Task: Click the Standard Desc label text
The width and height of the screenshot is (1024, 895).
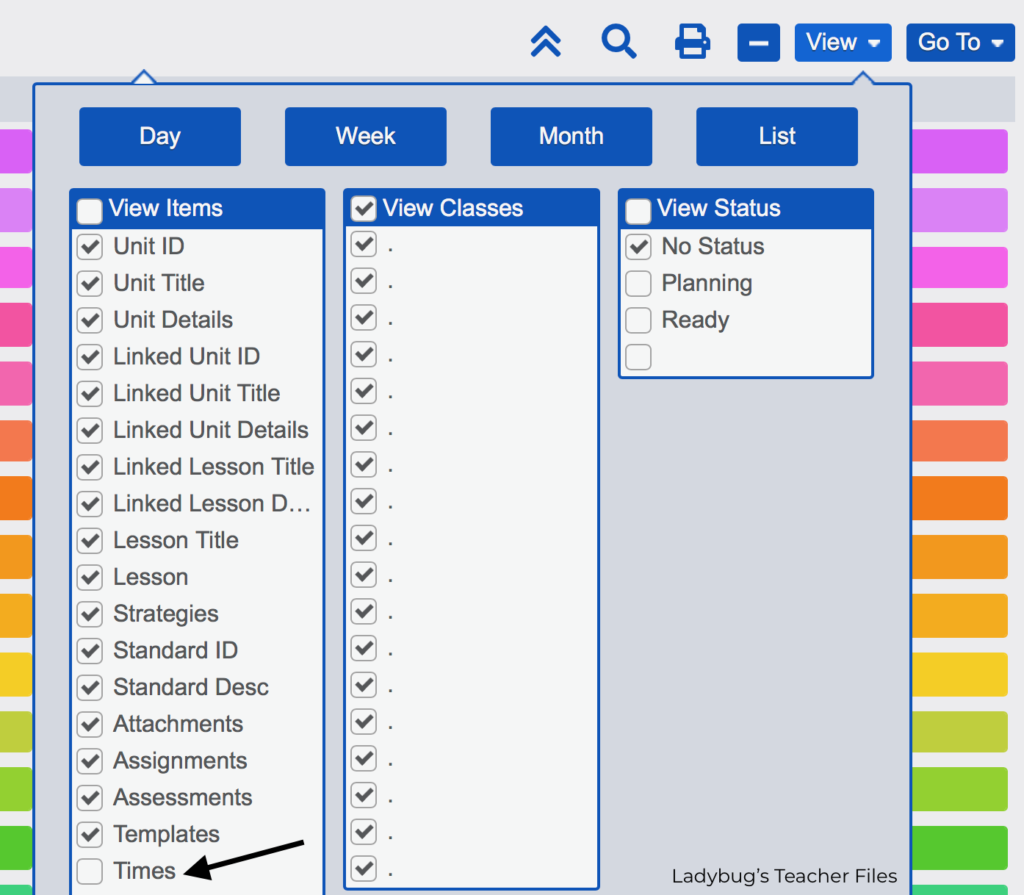Action: [191, 687]
